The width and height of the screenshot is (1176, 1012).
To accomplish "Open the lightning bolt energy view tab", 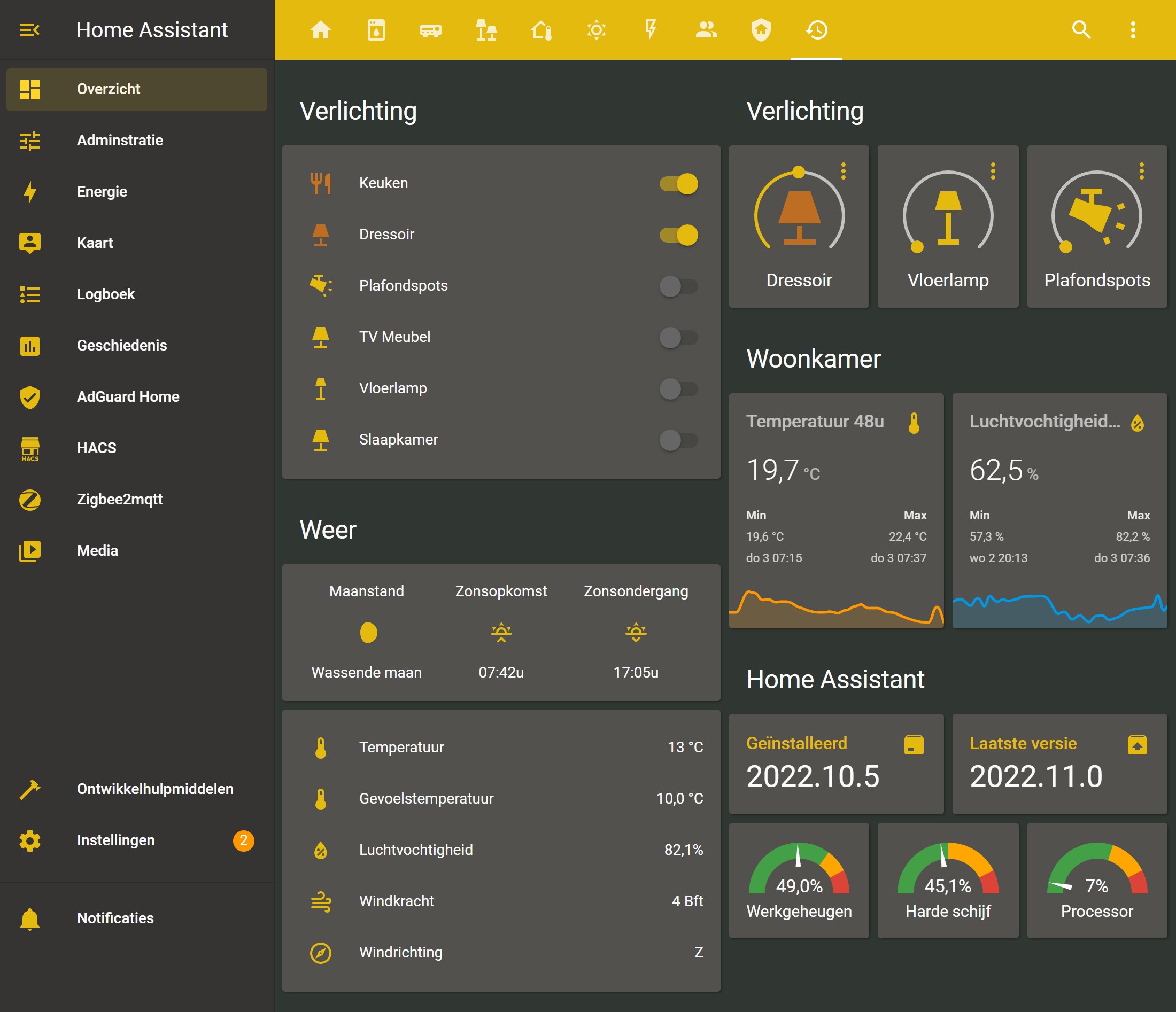I will pos(651,29).
